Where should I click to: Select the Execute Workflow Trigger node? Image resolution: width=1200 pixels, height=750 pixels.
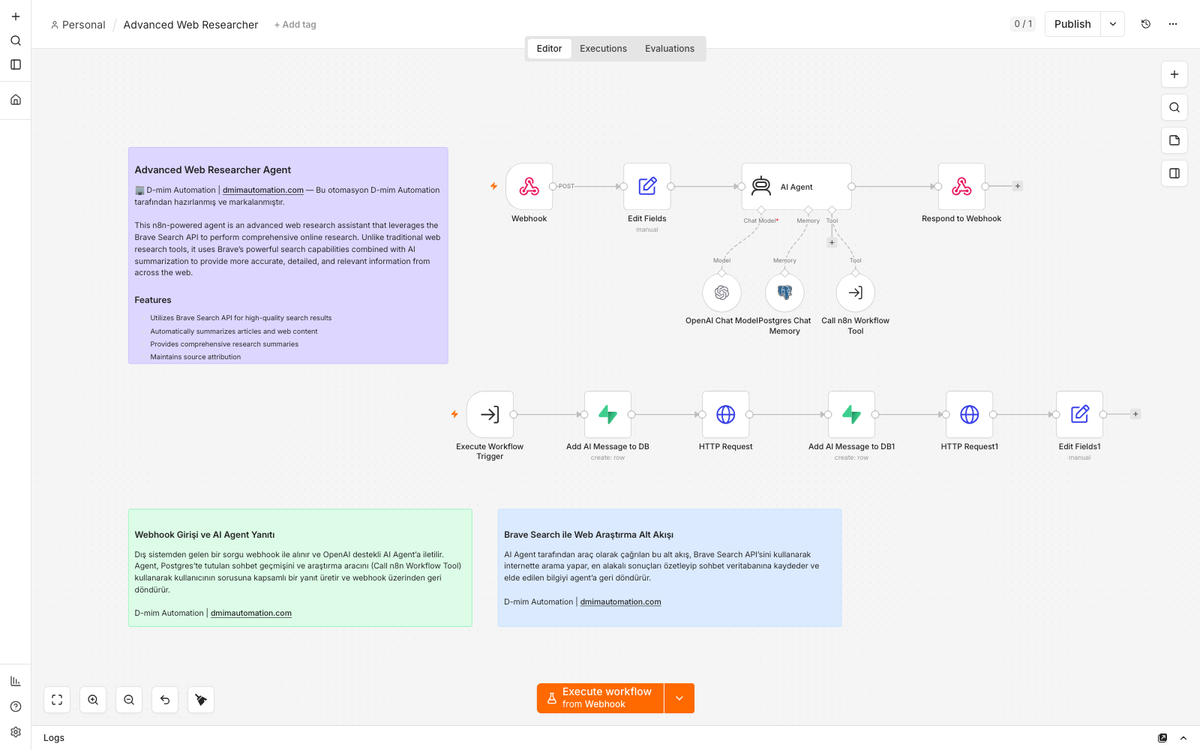point(490,415)
